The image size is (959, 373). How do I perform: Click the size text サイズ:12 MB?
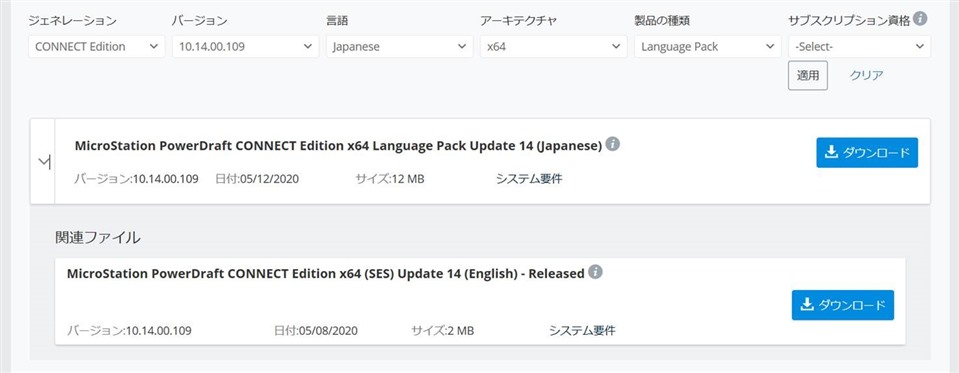[390, 179]
